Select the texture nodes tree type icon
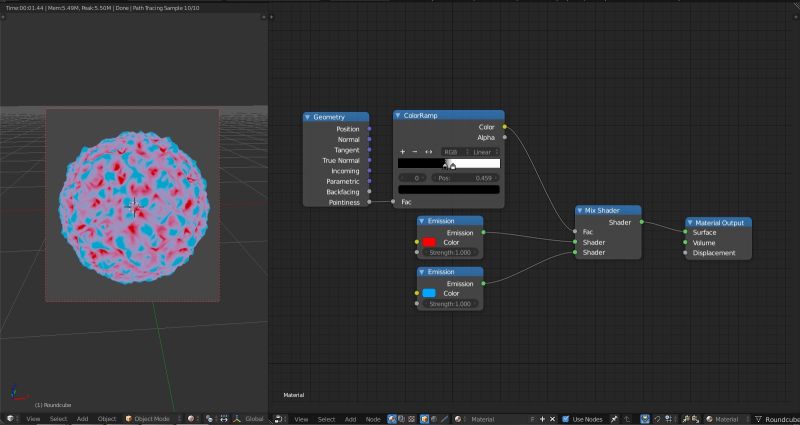Screen dimensions: 800x425 click(411, 418)
